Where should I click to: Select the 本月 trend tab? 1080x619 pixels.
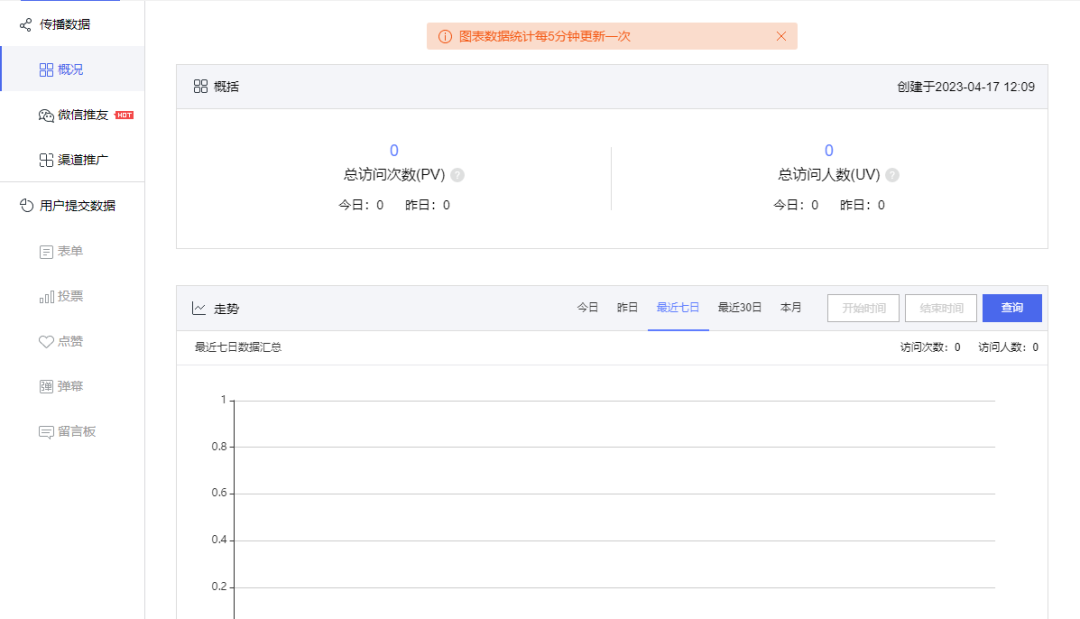(791, 308)
